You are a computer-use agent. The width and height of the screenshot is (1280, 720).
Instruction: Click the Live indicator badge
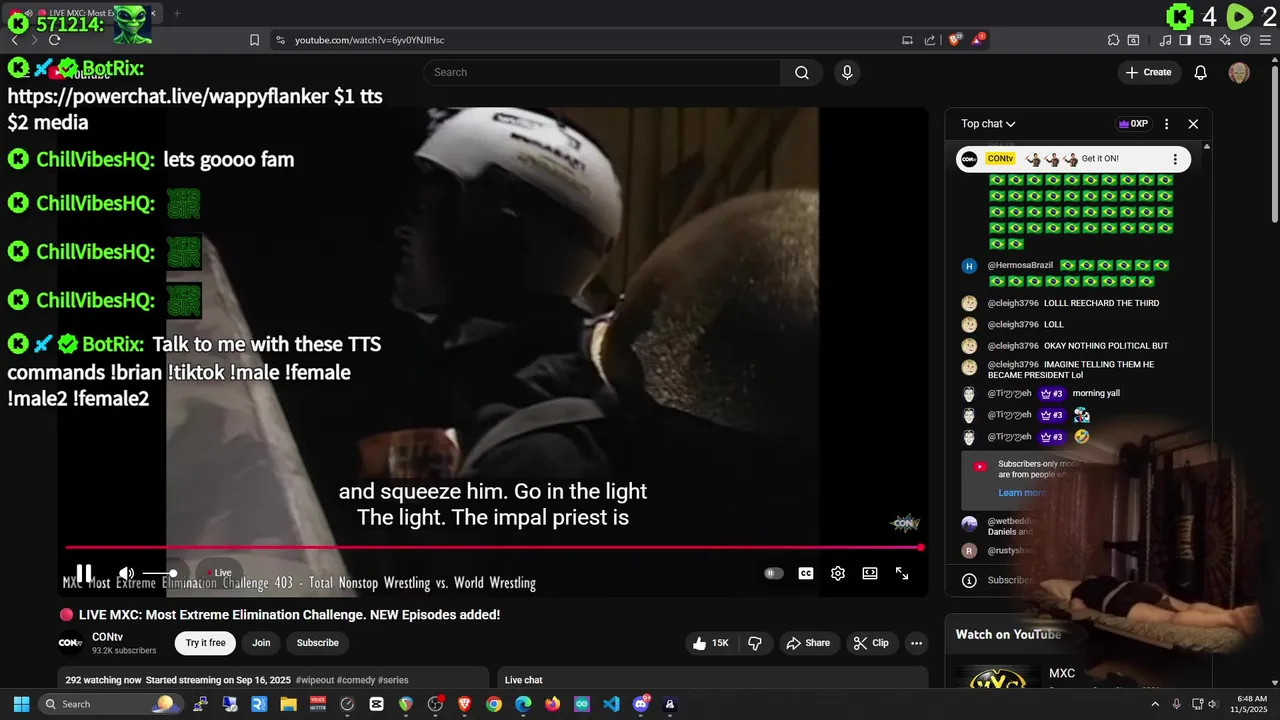click(x=220, y=573)
